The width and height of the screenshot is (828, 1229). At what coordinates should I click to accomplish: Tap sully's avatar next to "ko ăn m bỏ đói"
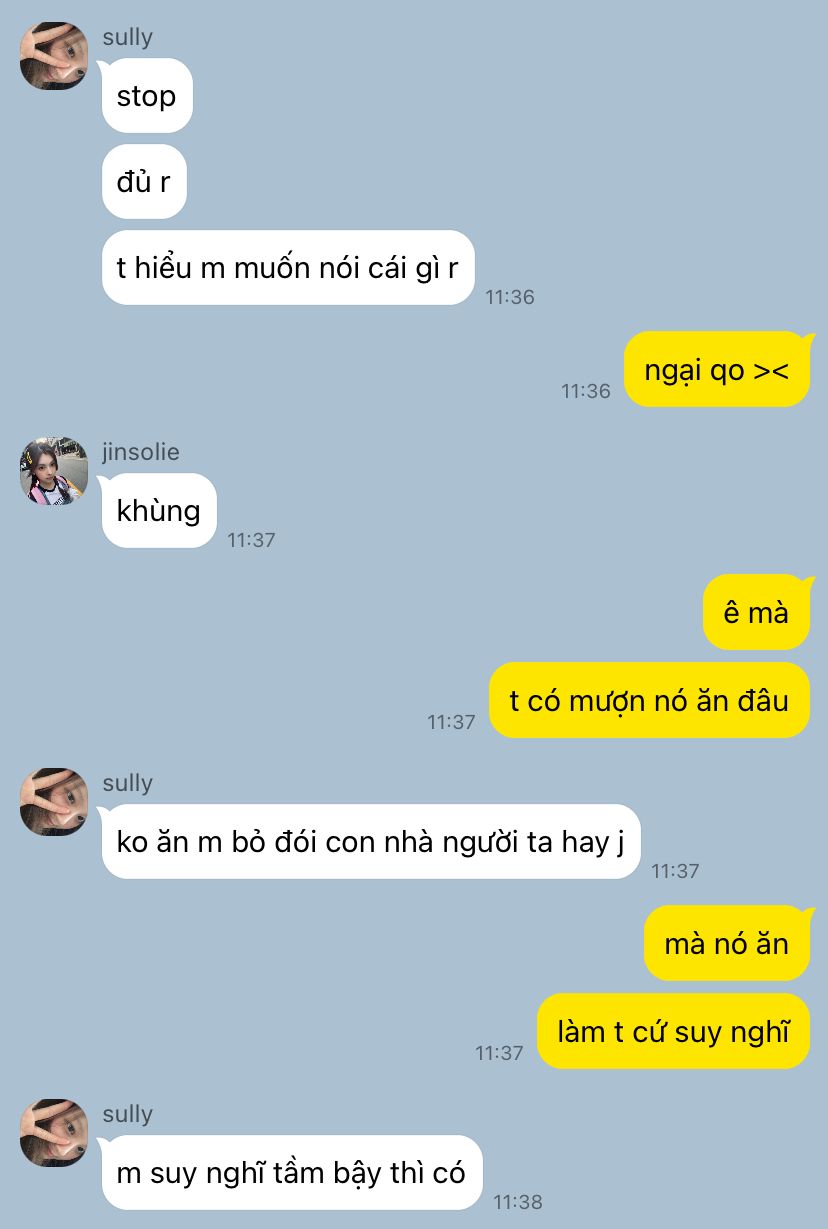(54, 802)
